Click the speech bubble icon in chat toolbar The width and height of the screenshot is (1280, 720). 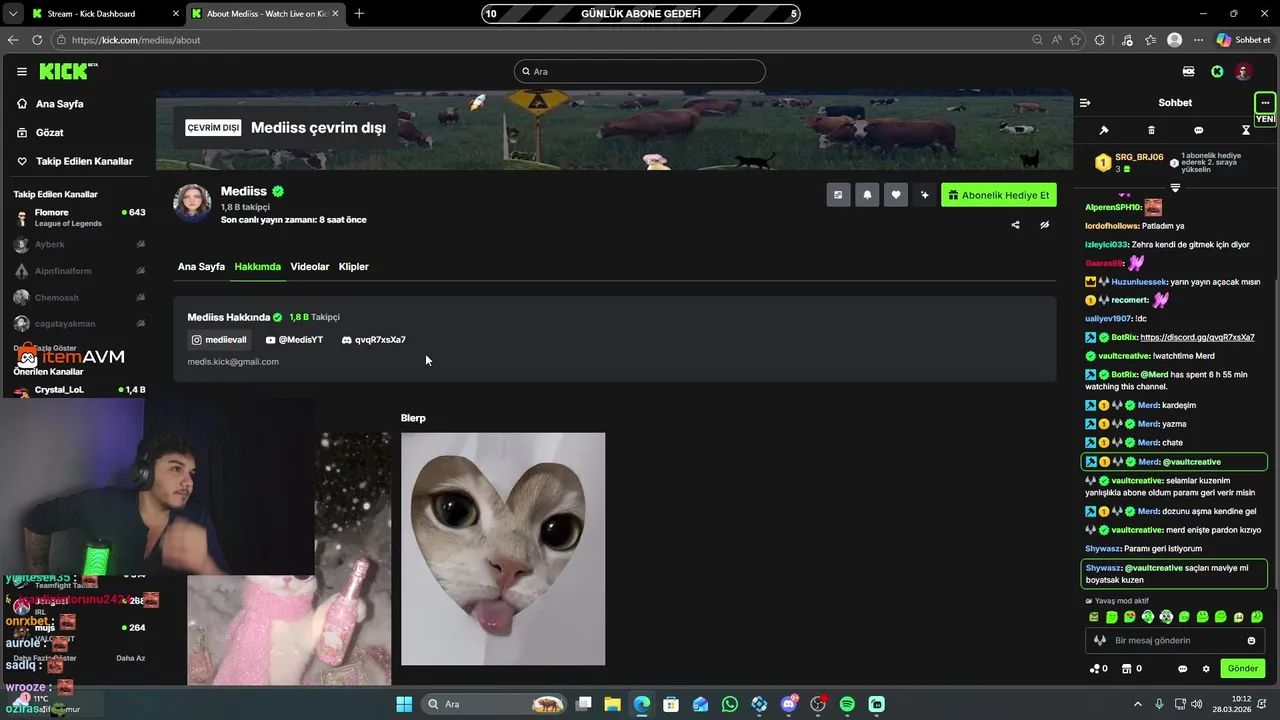[x=1198, y=130]
